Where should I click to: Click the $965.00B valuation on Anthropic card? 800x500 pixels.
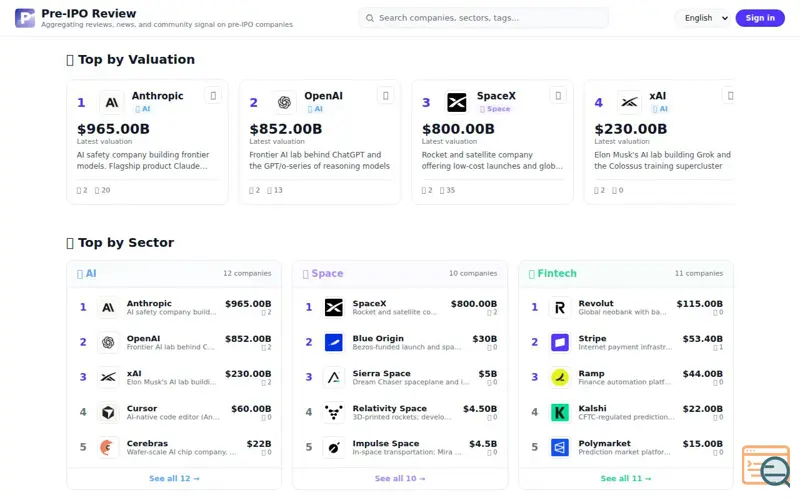(113, 129)
